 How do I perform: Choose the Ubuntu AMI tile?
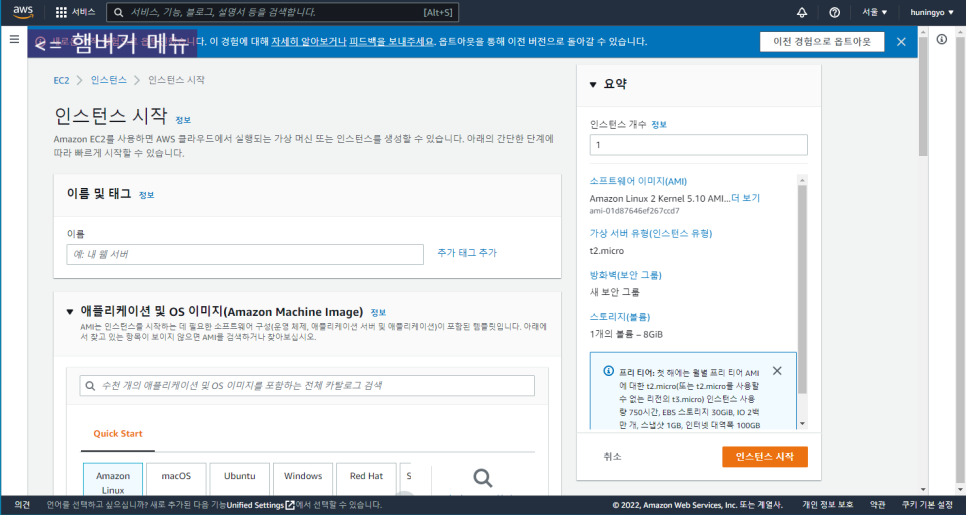point(240,480)
